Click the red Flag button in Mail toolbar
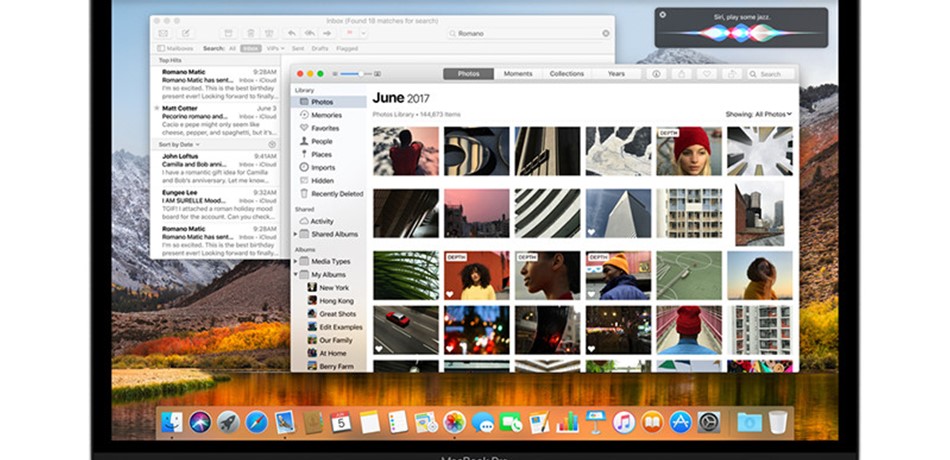Screen dimensions: 950x460 pyautogui.click(x=350, y=33)
